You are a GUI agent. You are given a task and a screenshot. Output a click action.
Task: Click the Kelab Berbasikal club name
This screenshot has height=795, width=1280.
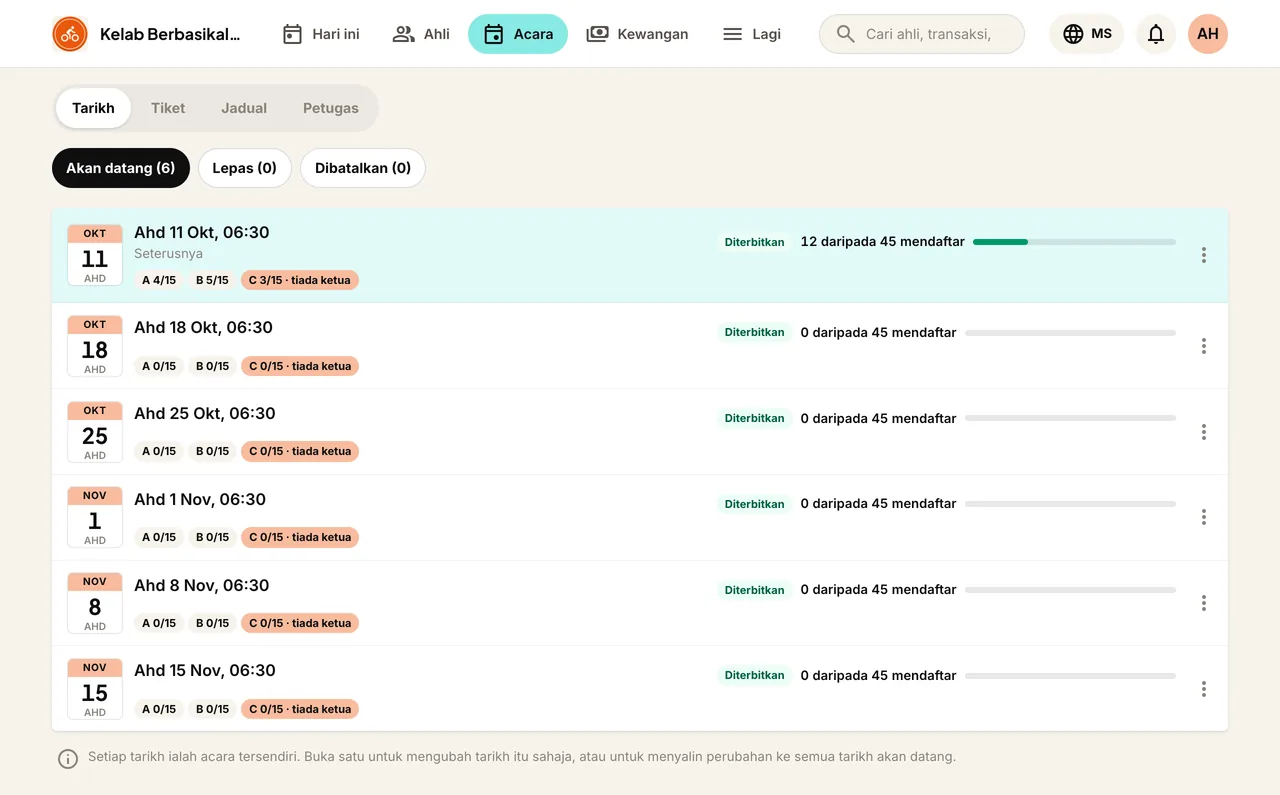(170, 34)
